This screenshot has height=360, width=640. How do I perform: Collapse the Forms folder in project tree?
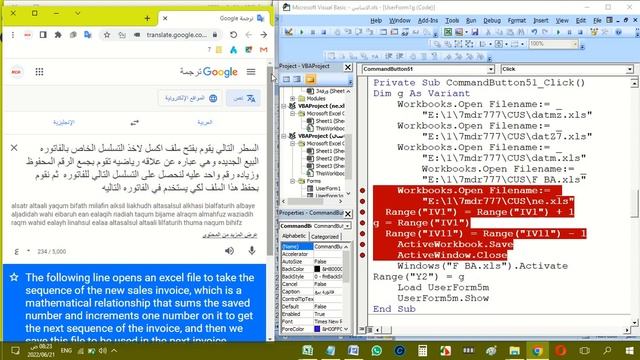pyautogui.click(x=293, y=181)
